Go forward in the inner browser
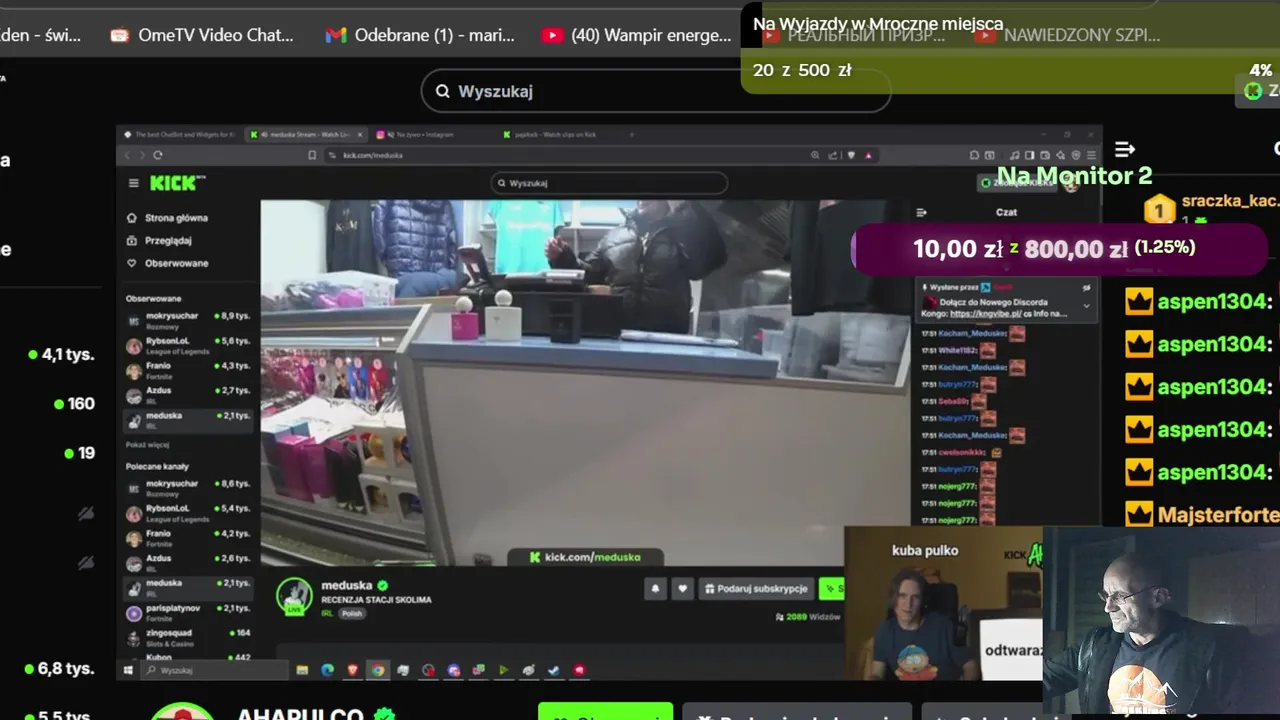1280x720 pixels. coord(142,155)
